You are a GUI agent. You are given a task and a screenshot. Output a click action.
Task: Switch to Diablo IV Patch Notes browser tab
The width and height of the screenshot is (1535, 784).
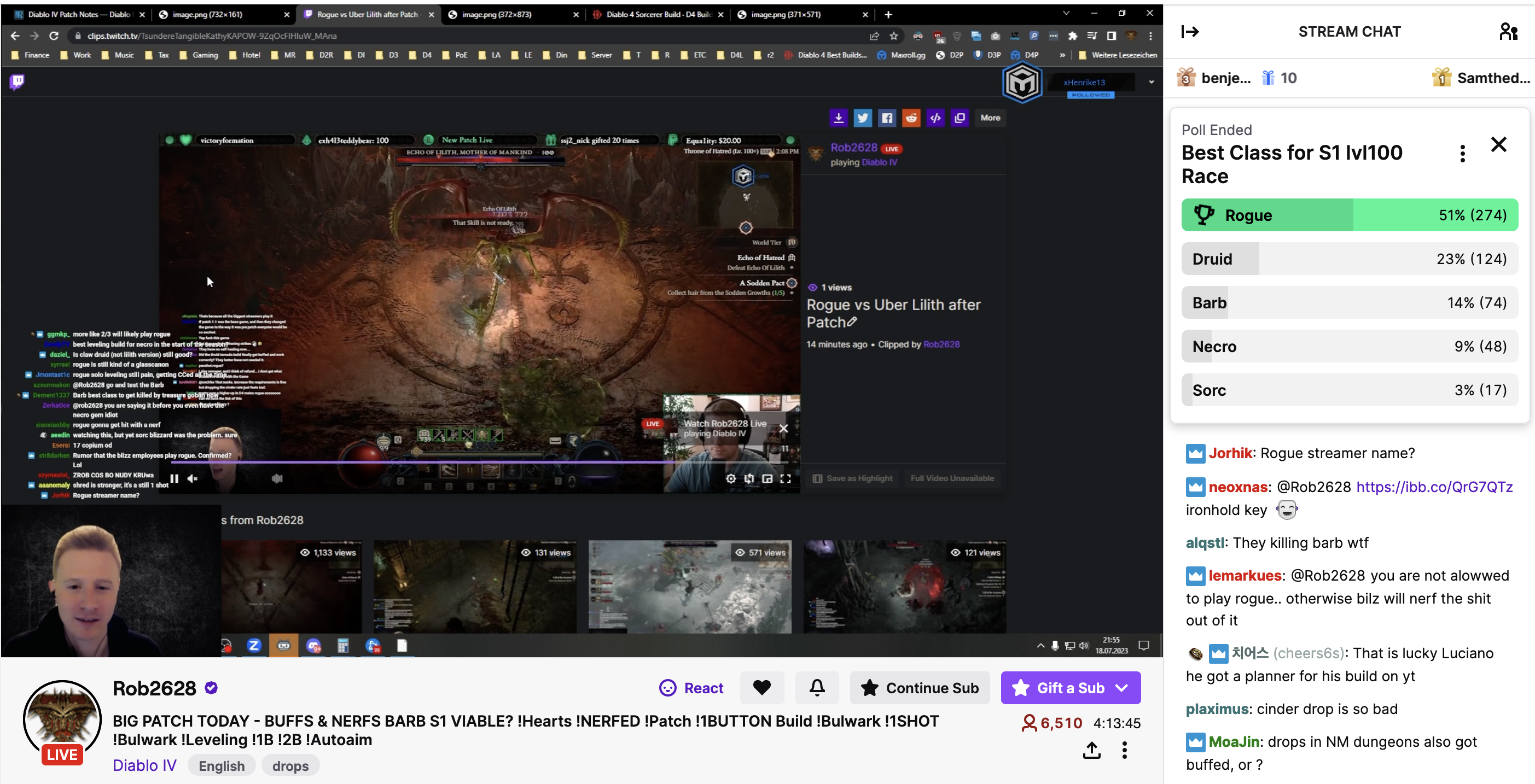(79, 14)
